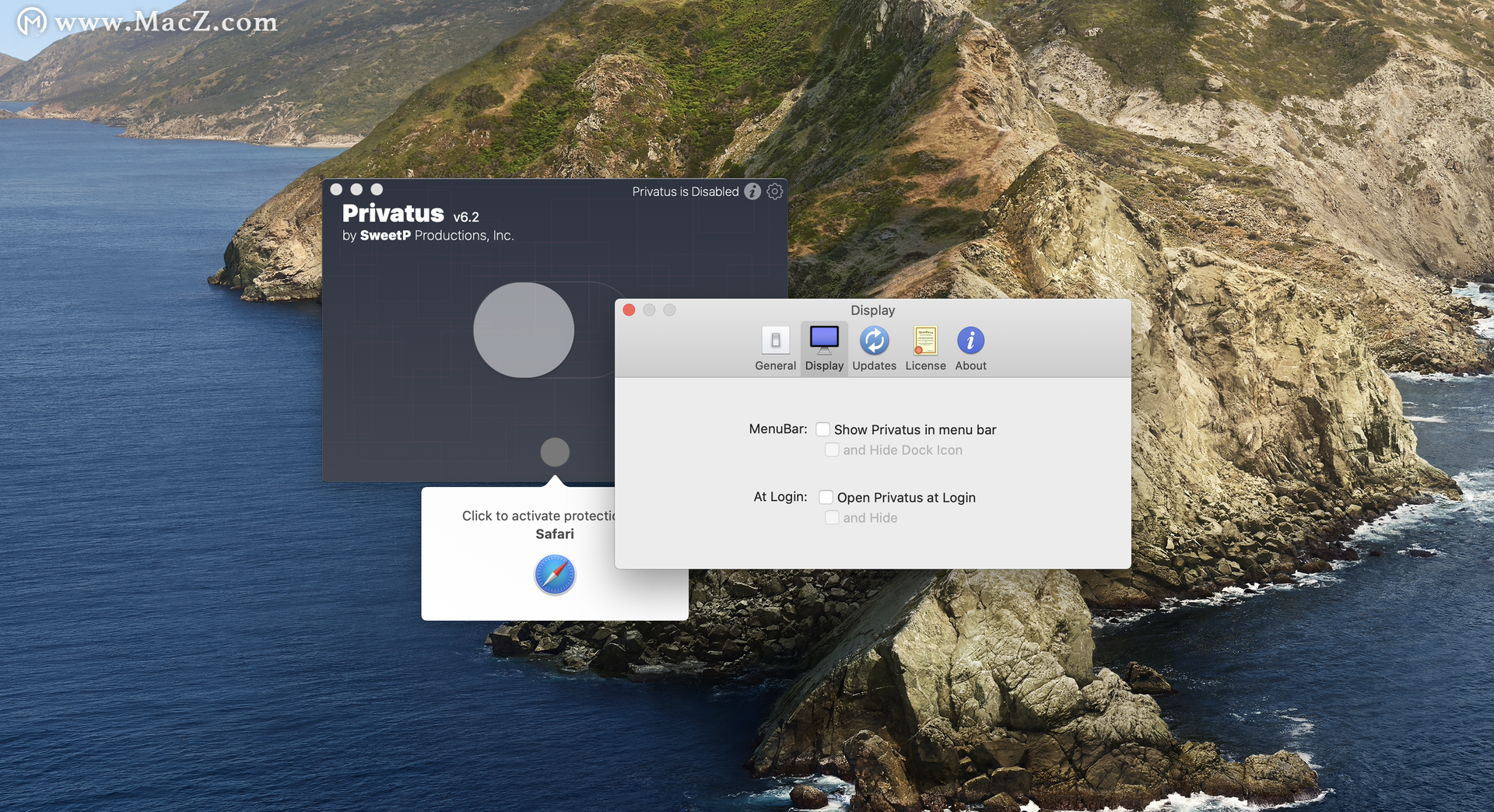The image size is (1494, 812).
Task: Close the Privatus main window
Action: click(336, 189)
